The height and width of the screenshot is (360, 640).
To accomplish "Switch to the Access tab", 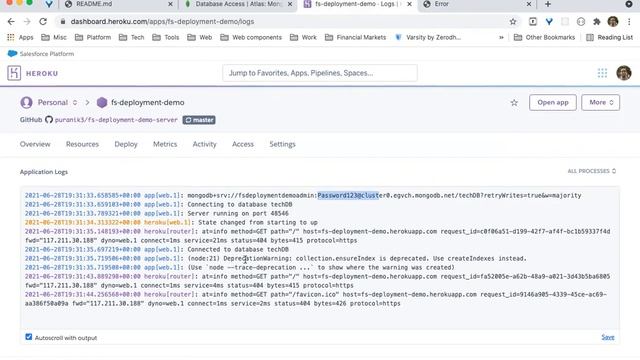I will 243,144.
